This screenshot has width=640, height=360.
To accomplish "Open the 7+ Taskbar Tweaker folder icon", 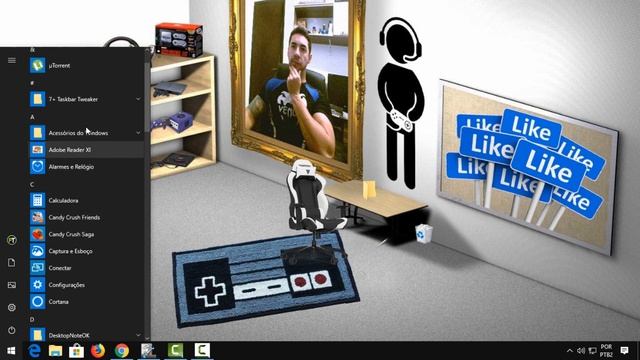I will 37,99.
